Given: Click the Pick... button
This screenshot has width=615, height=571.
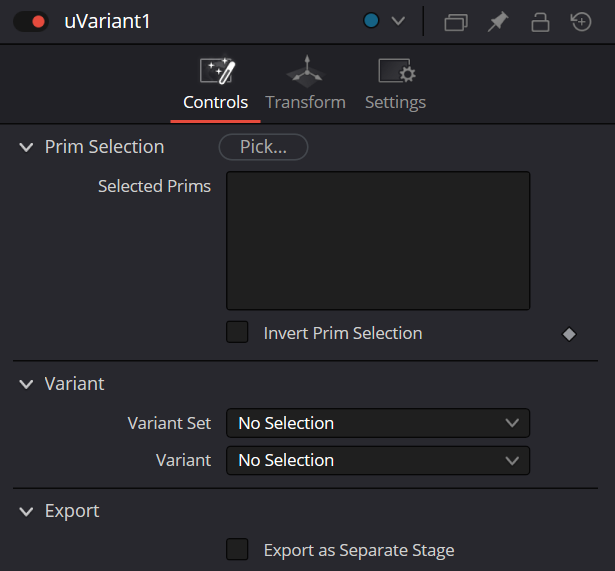Looking at the screenshot, I should 263,147.
